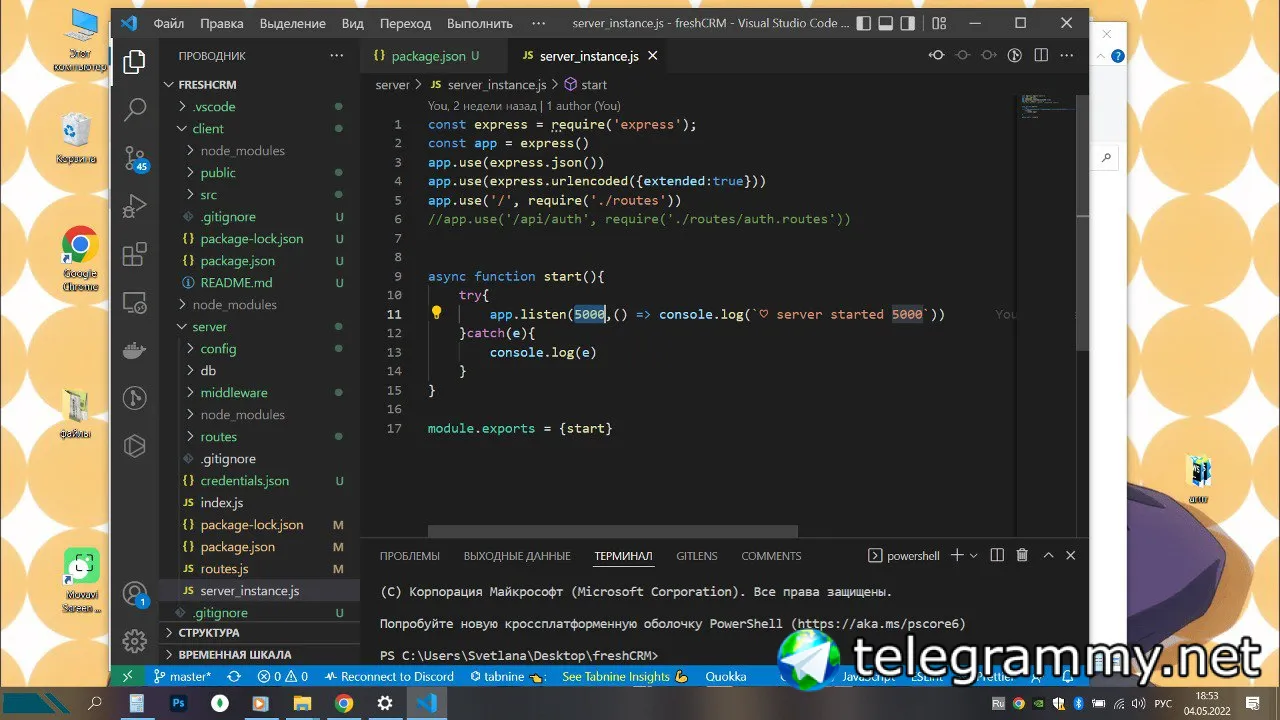The height and width of the screenshot is (720, 1280).
Task: Click the master* branch in status bar
Action: click(183, 676)
